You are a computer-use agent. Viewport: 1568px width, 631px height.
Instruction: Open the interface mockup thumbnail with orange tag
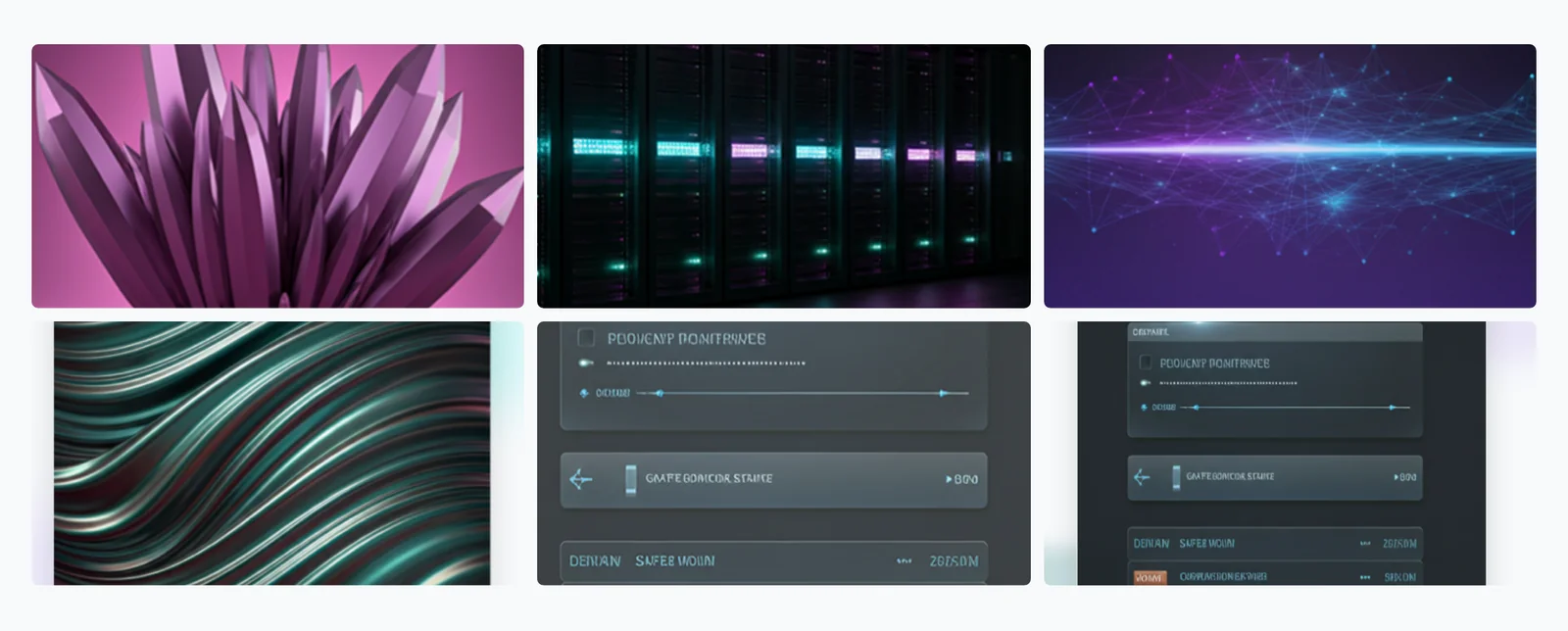coord(1290,454)
